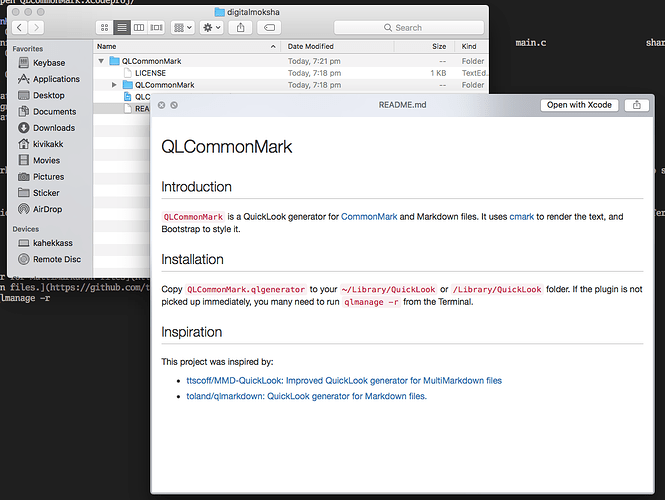Switch Finder to list view
The height and width of the screenshot is (500, 665).
click(122, 28)
